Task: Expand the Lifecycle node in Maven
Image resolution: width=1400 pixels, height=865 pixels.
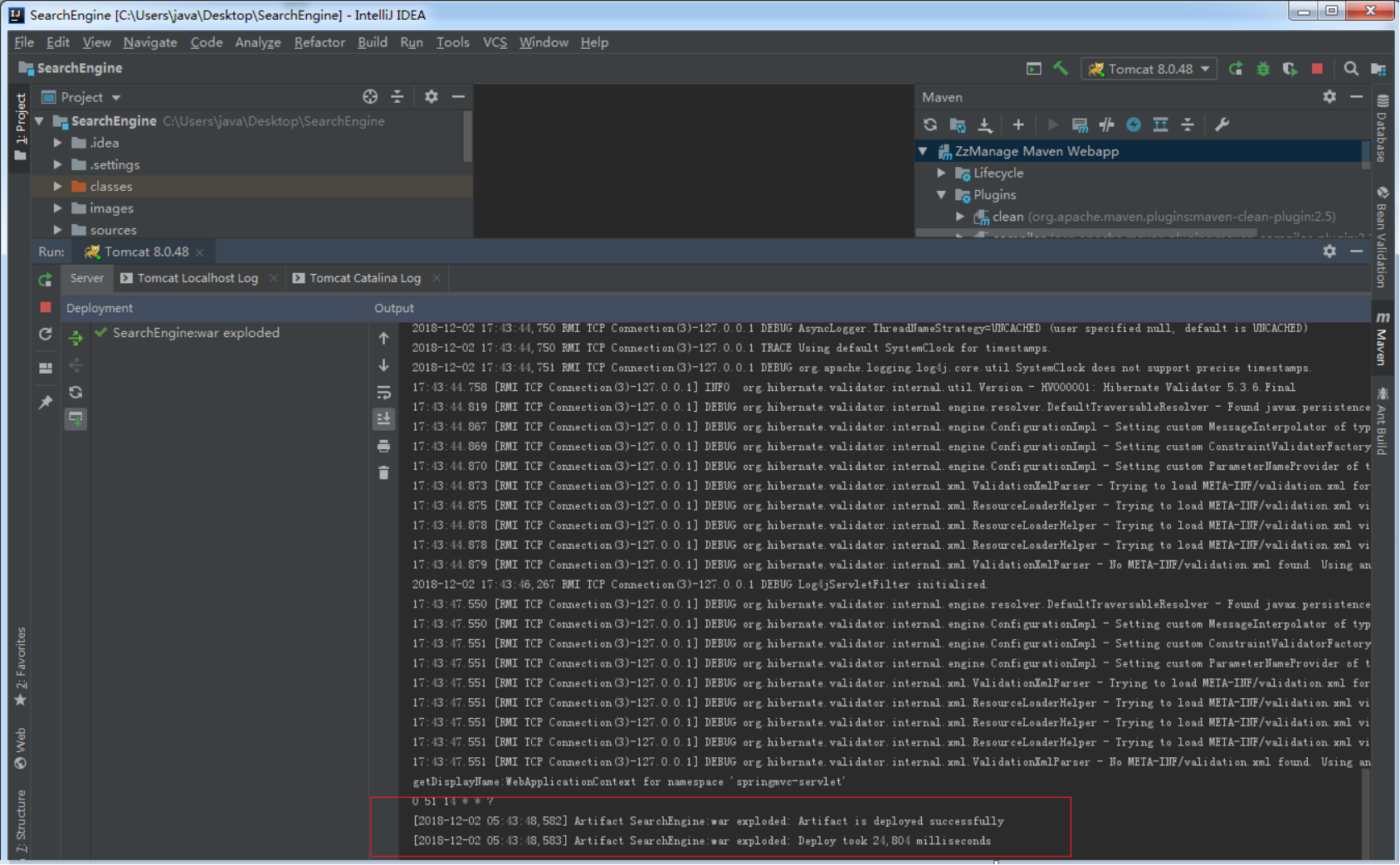Action: point(941,173)
